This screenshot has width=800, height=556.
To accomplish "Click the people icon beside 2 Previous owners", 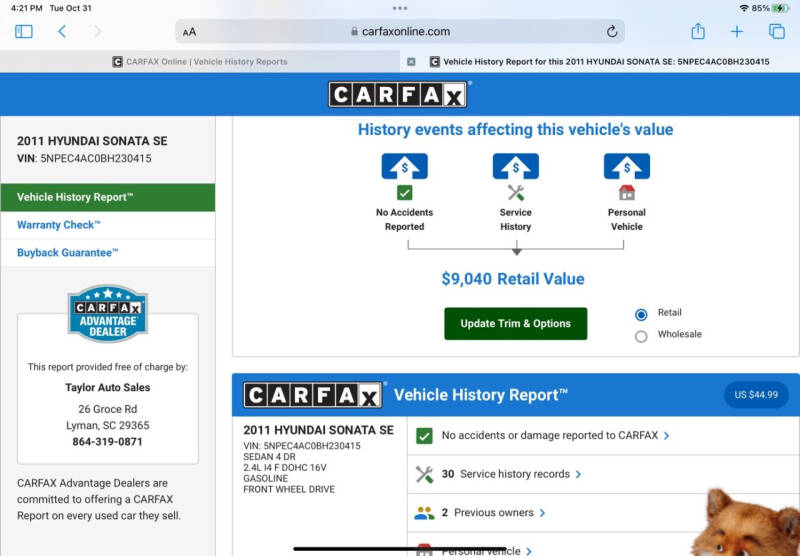I will (424, 513).
